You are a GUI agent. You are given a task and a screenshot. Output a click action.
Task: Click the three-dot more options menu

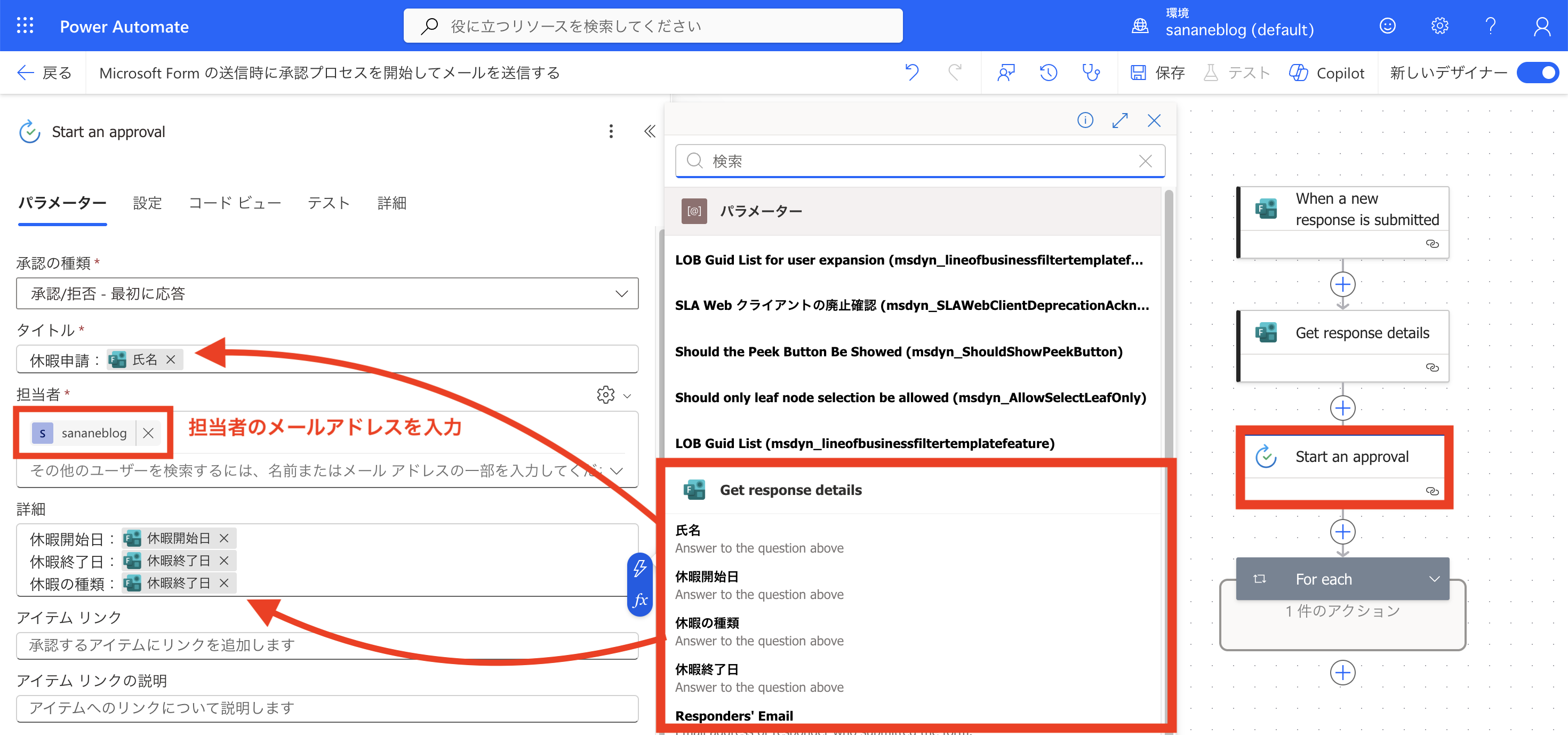tap(611, 132)
